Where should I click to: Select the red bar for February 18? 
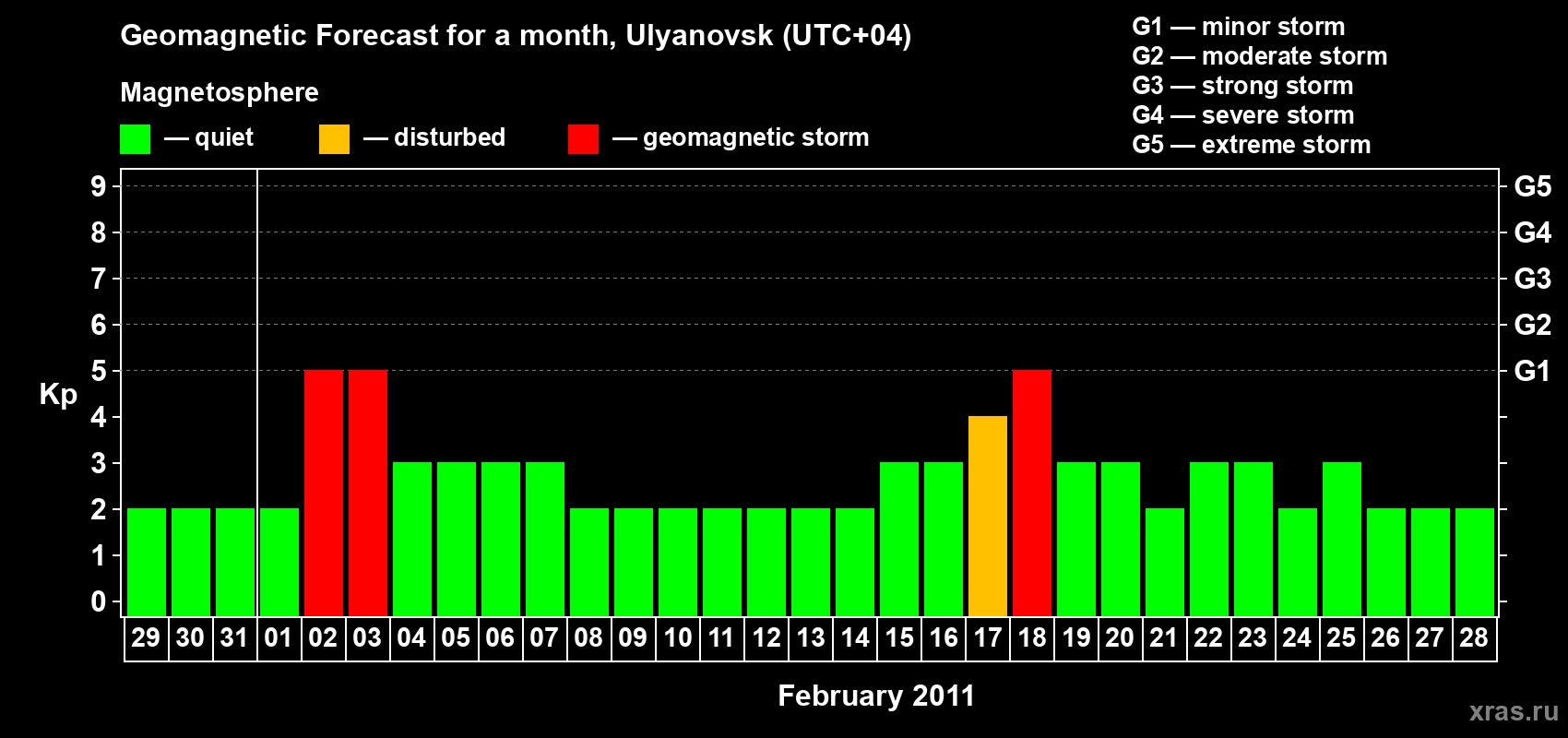point(1032,493)
